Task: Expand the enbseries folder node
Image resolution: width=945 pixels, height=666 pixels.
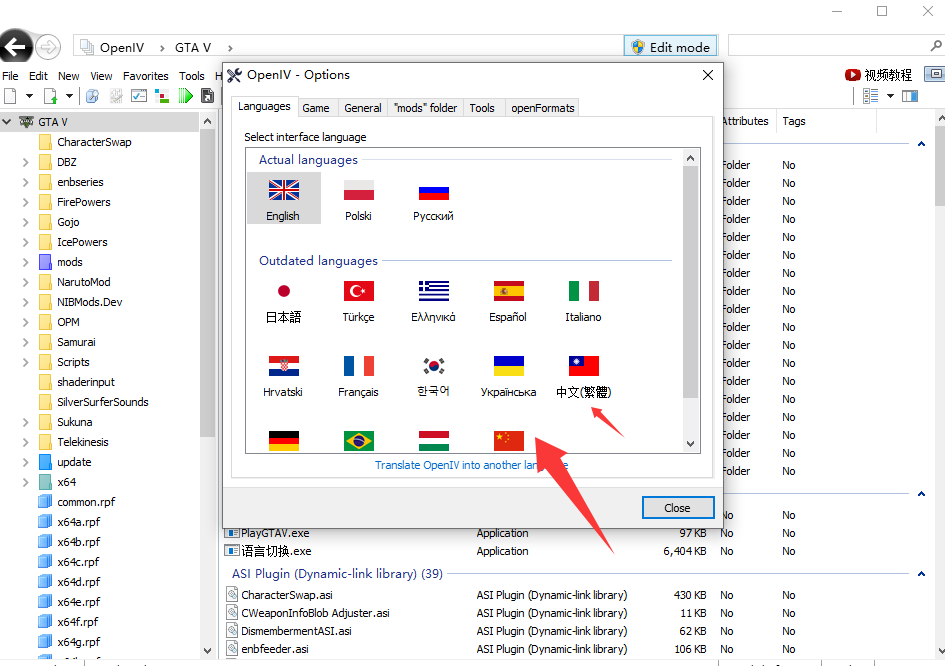Action: click(25, 182)
